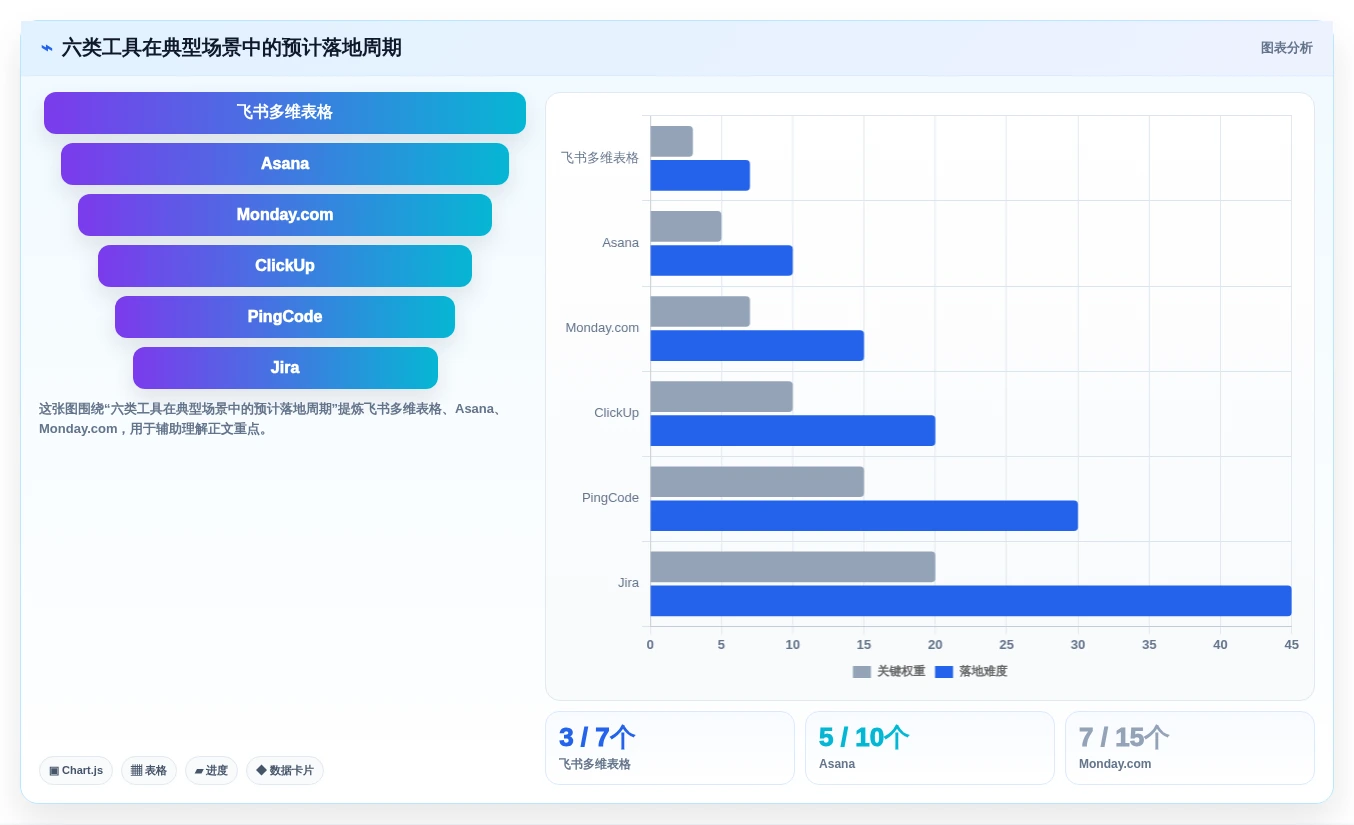Select the 飞书多维表格 funnel bar
The width and height of the screenshot is (1354, 825).
point(285,113)
